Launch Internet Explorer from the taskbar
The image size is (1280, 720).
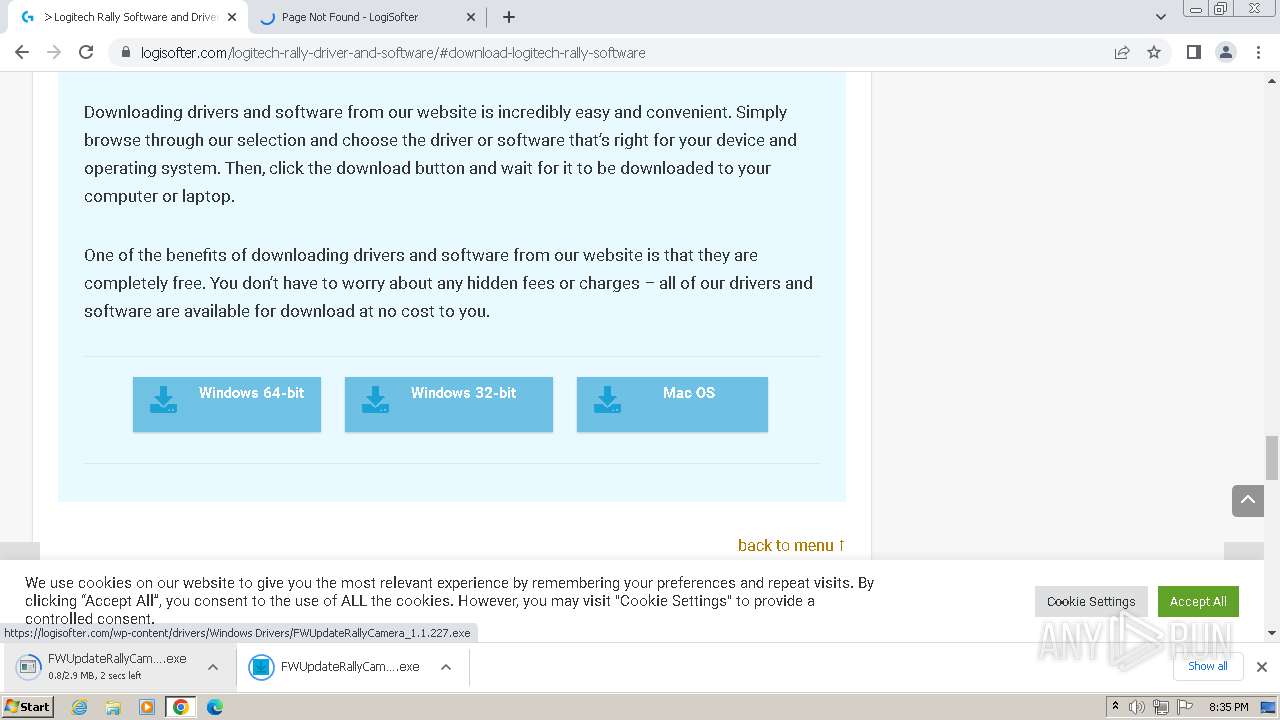(x=79, y=707)
